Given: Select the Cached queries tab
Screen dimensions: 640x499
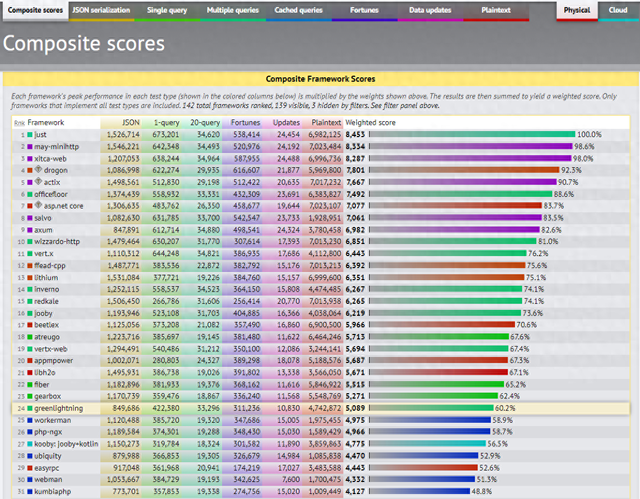Looking at the screenshot, I should point(300,11).
